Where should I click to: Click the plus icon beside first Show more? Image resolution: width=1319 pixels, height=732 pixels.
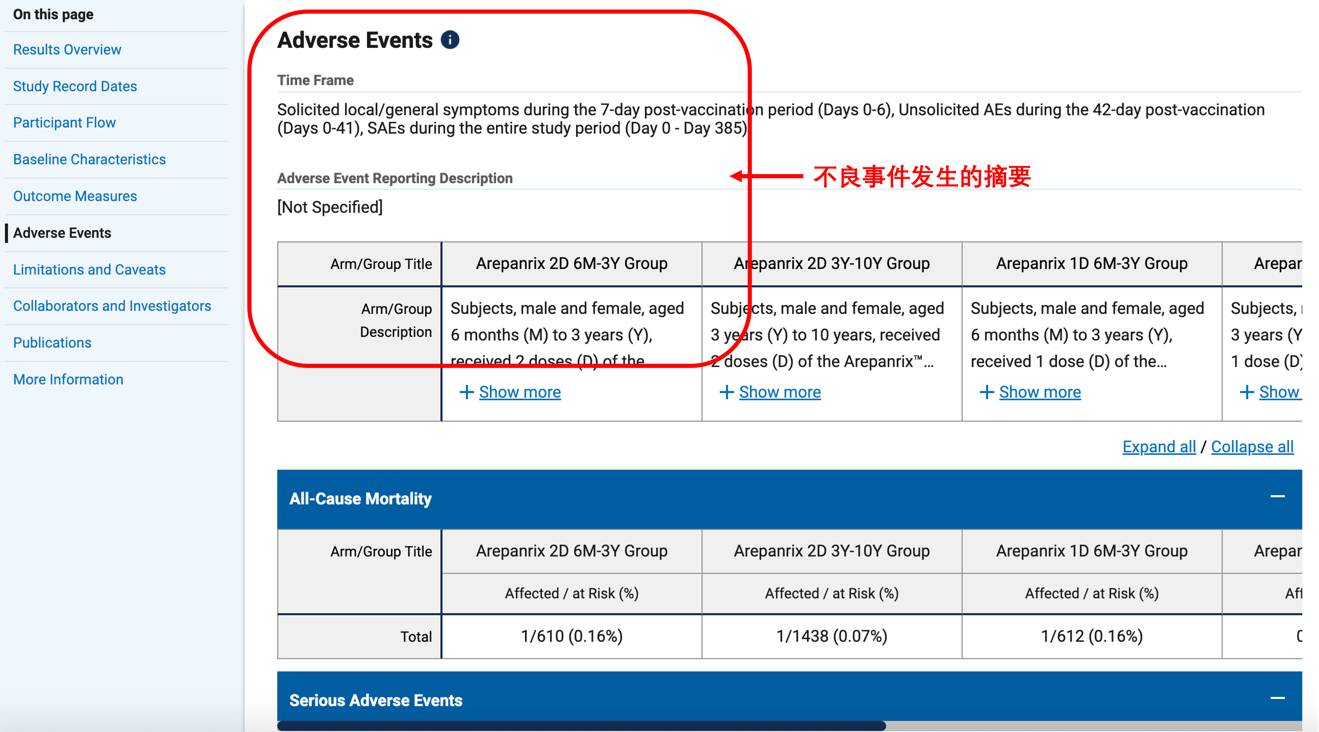tap(466, 392)
